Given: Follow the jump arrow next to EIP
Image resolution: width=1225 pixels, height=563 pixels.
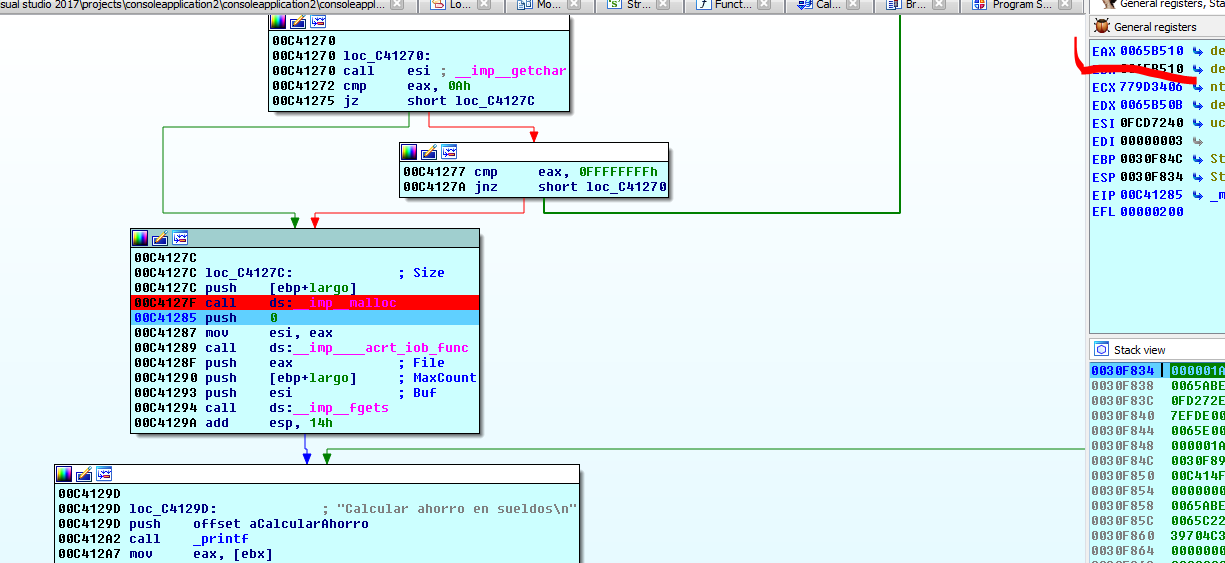Looking at the screenshot, I should click(x=1198, y=195).
